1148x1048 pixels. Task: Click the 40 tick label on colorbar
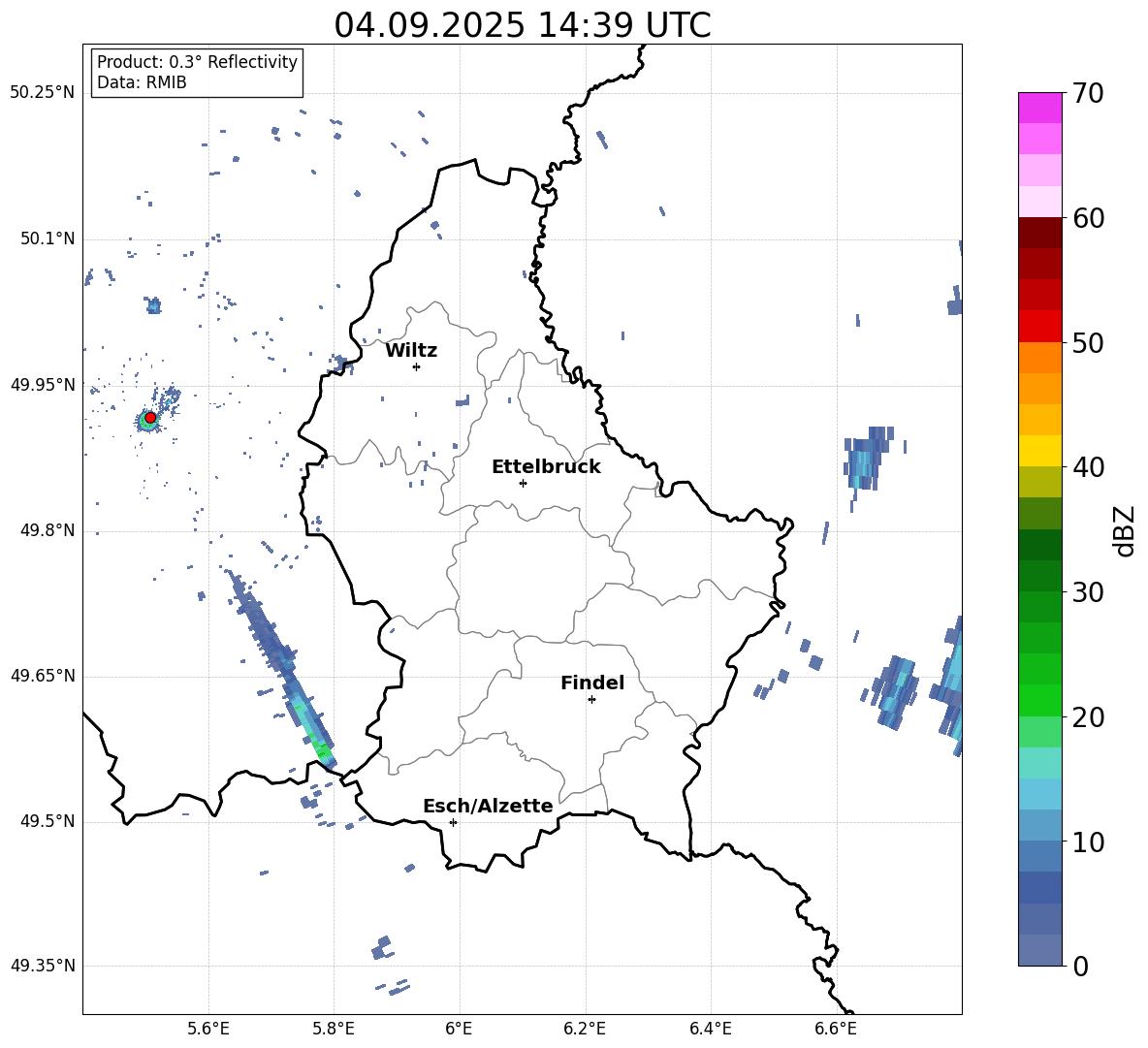click(1088, 467)
